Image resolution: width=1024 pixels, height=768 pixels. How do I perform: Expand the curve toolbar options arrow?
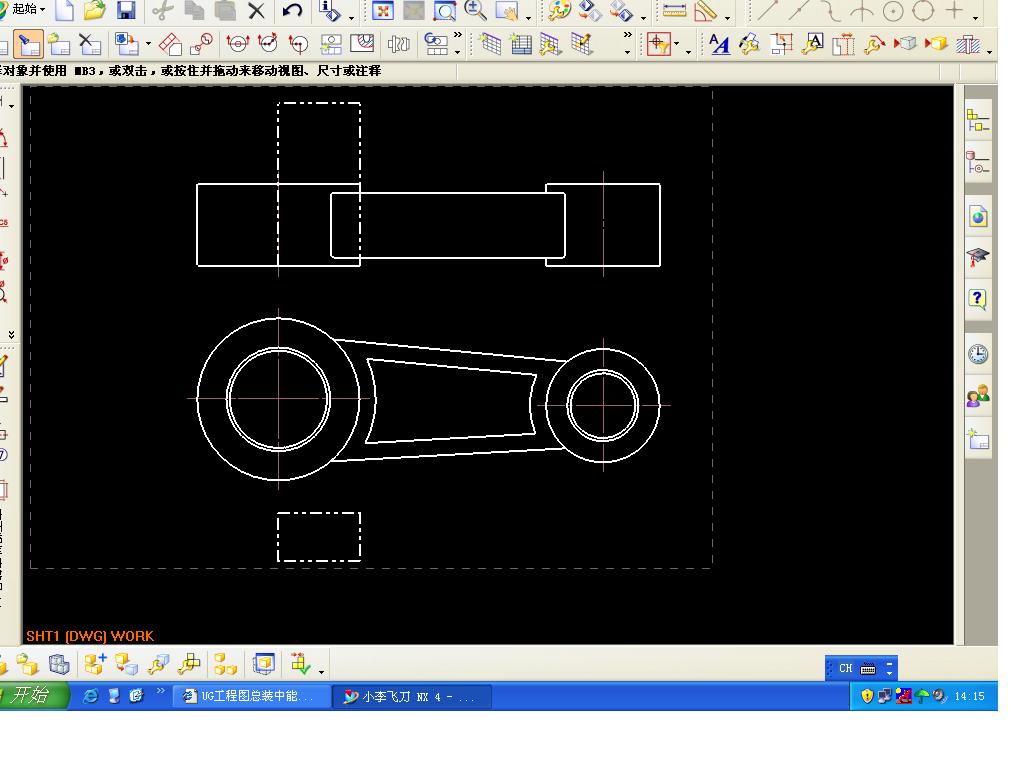976,18
